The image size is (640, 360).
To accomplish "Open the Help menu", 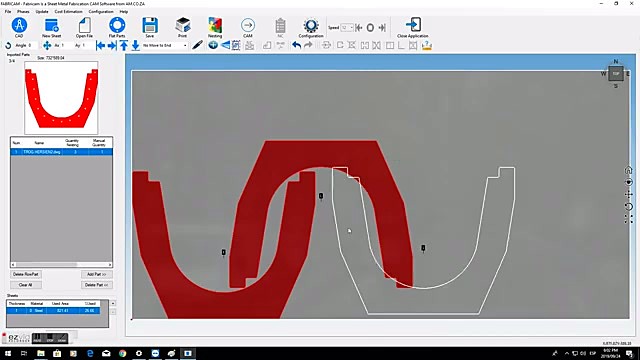I will pyautogui.click(x=124, y=11).
